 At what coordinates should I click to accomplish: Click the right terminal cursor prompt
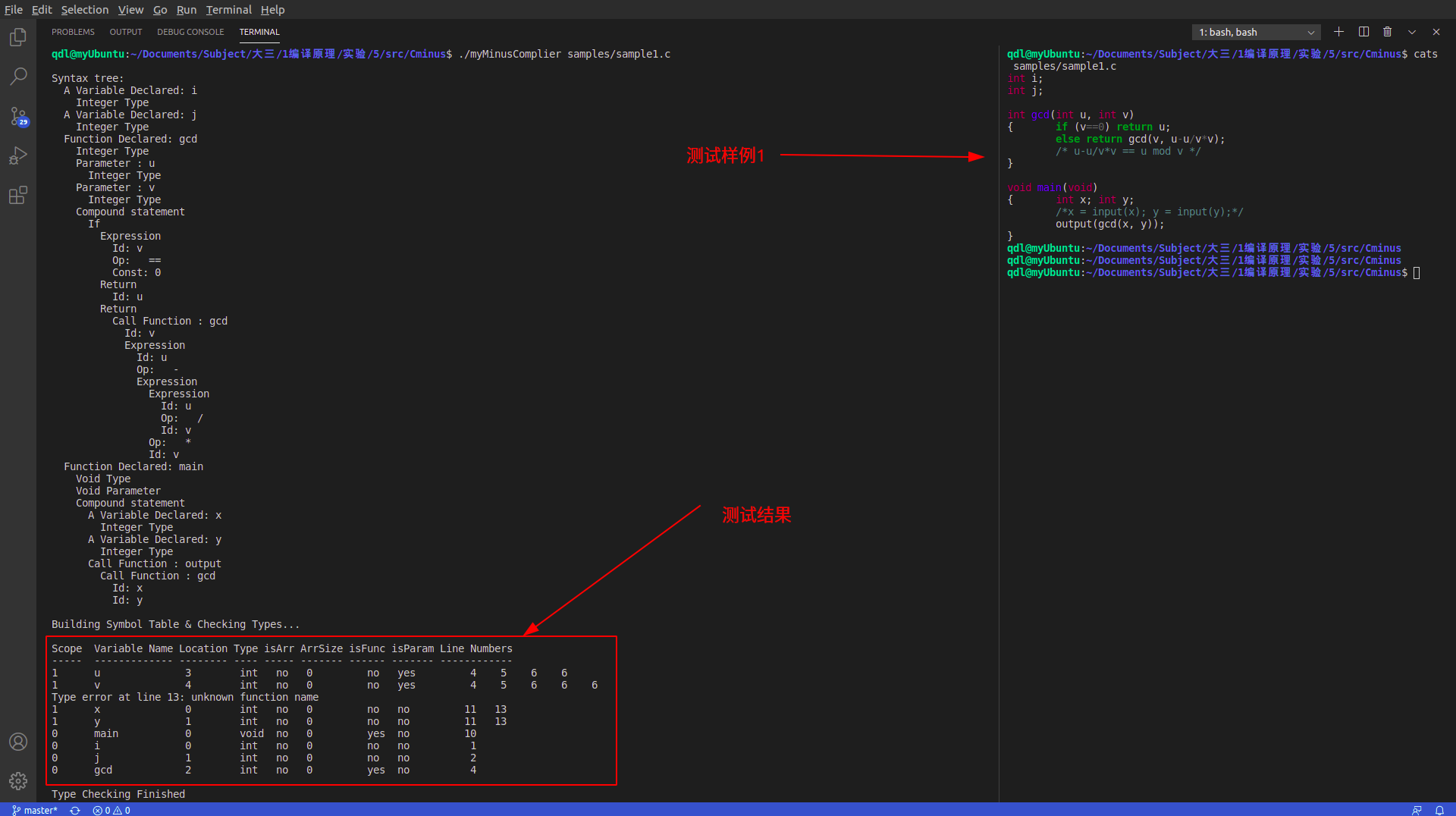tap(1417, 273)
